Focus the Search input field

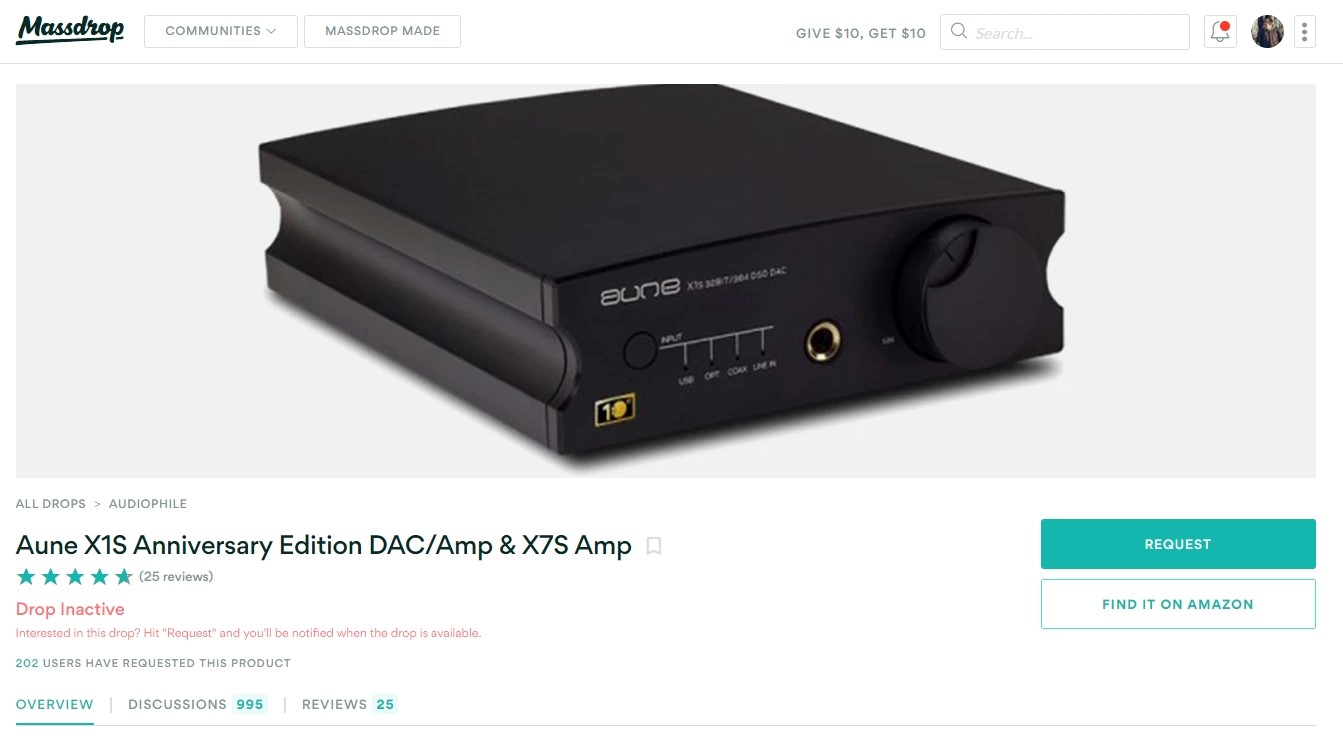pyautogui.click(x=1065, y=32)
